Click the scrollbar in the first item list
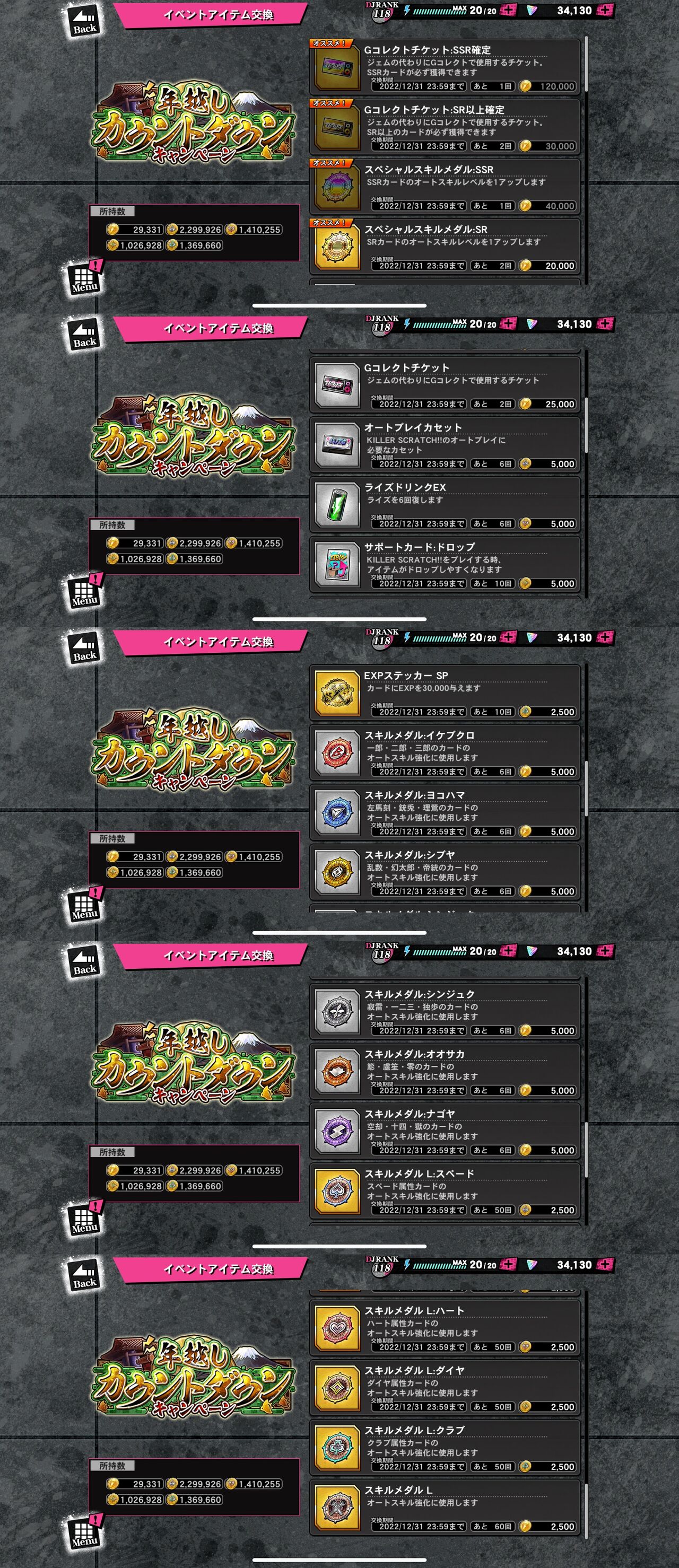 [586, 64]
